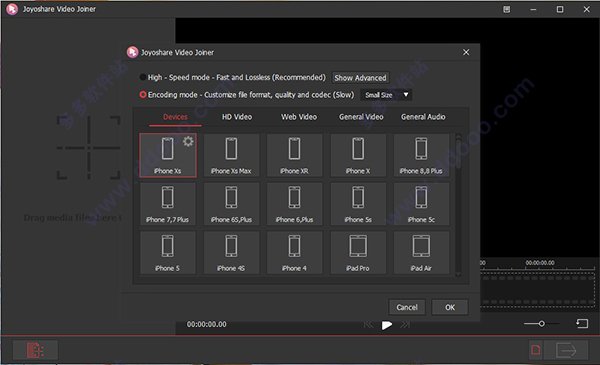Click the add media crosshair drop area

[x=89, y=148]
